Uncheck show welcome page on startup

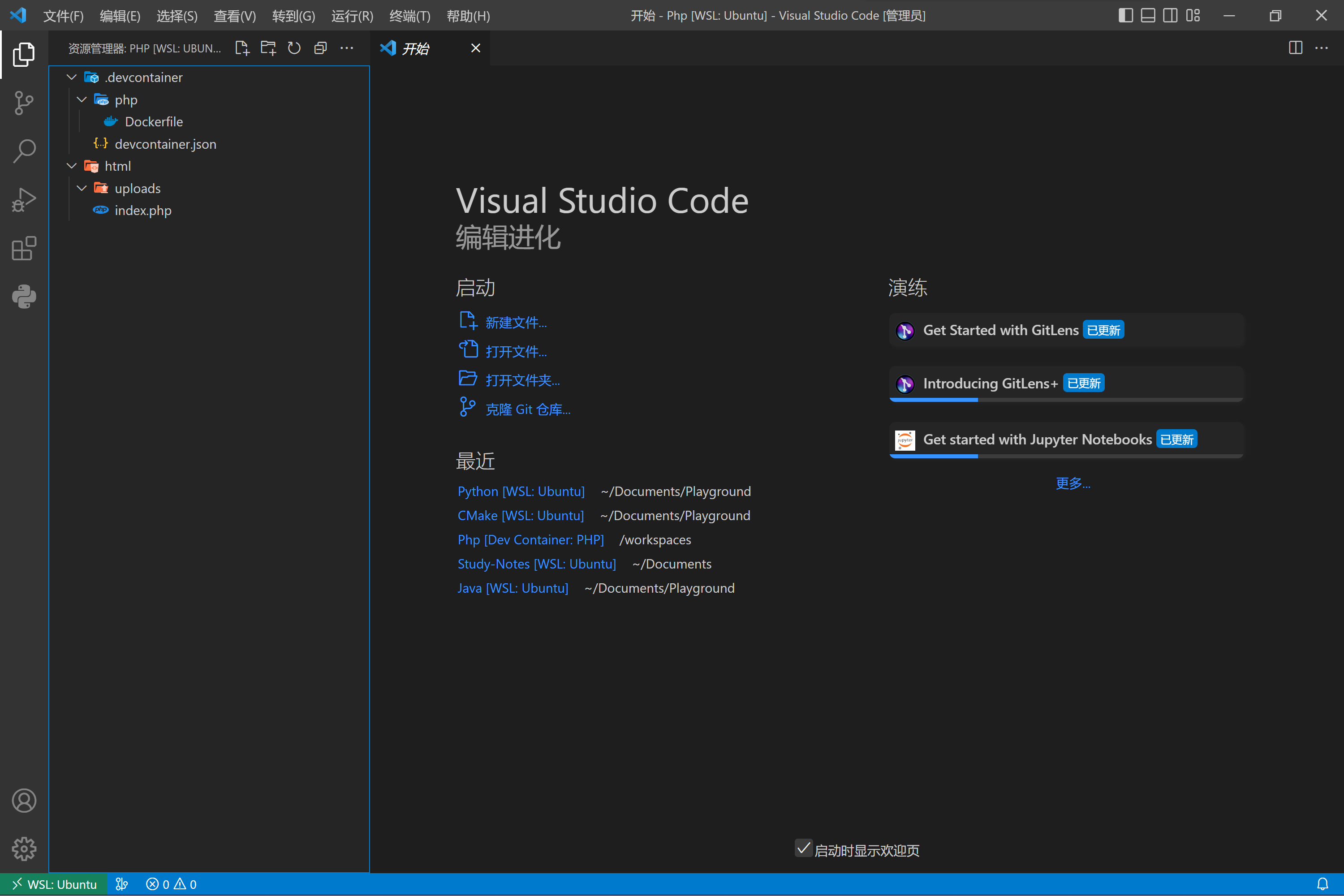[803, 849]
